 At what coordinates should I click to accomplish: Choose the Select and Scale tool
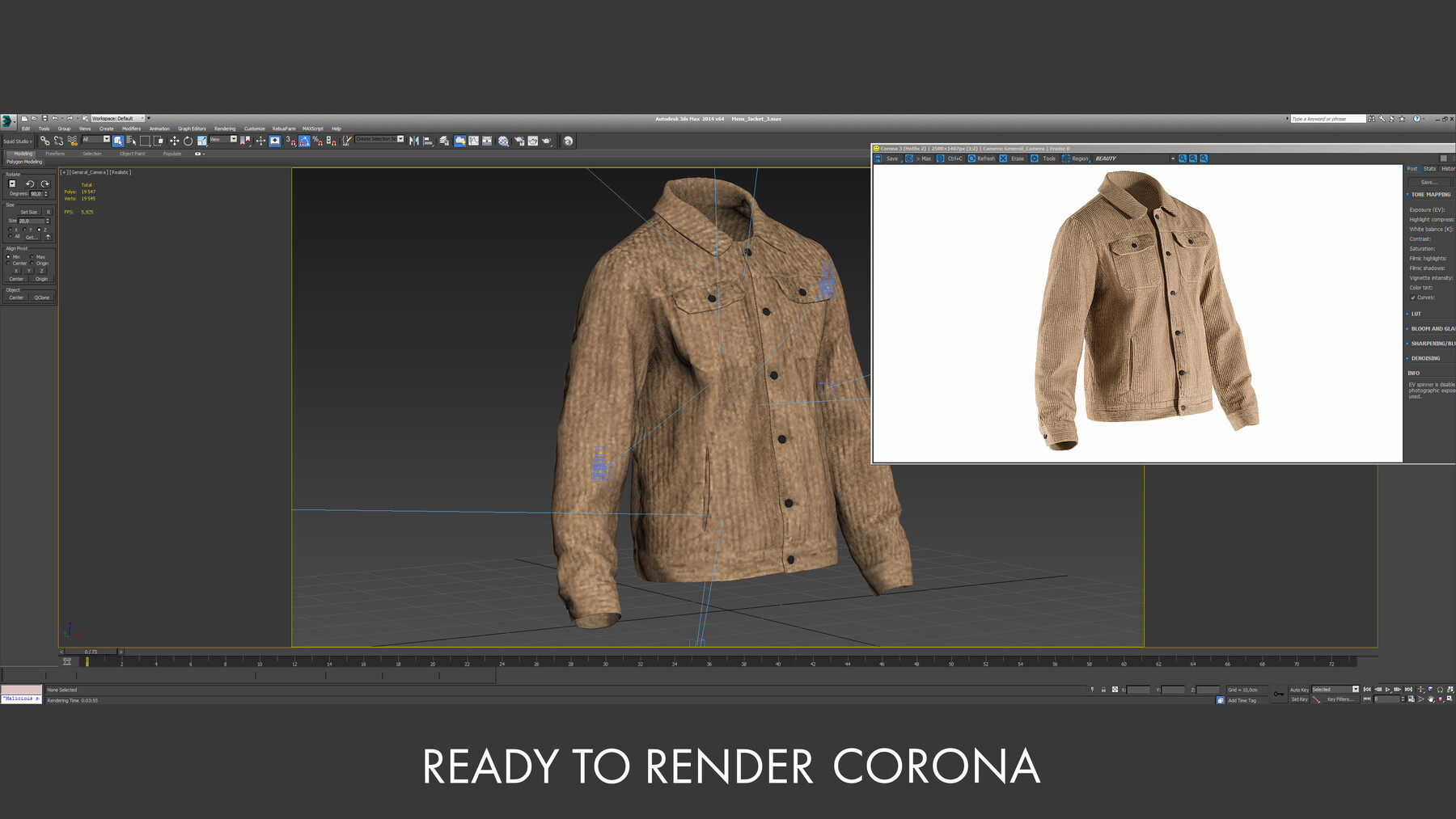point(201,141)
